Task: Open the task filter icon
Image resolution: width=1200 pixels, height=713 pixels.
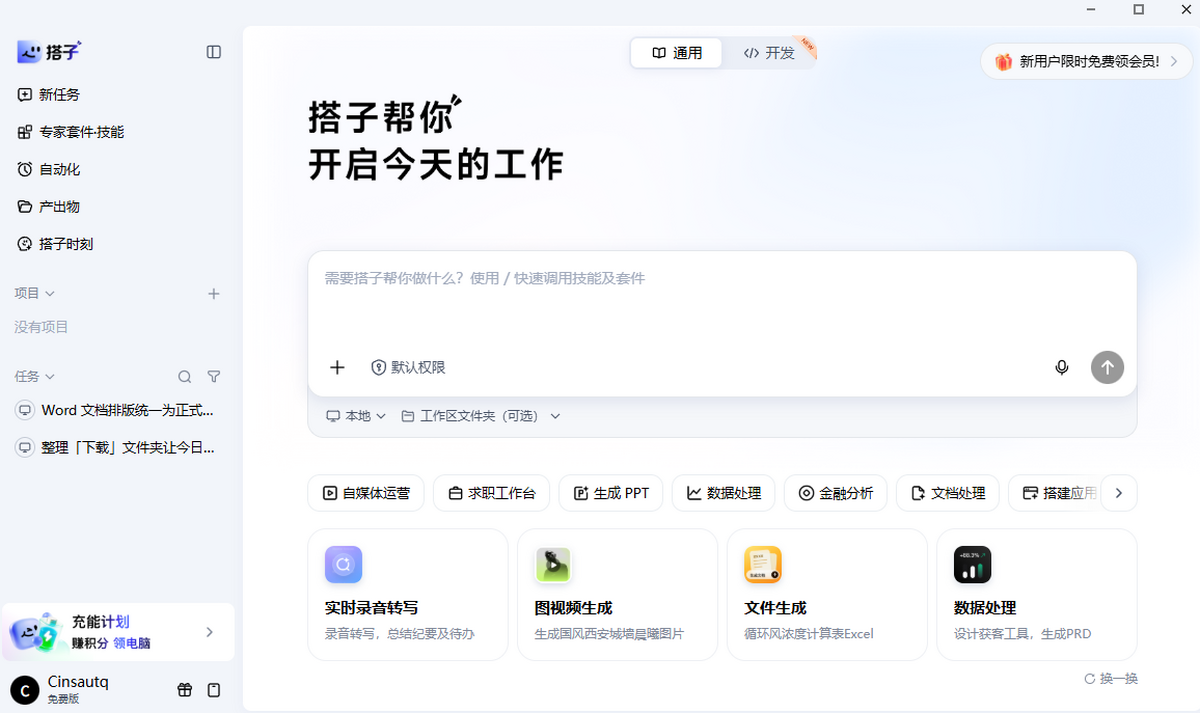Action: click(x=213, y=377)
